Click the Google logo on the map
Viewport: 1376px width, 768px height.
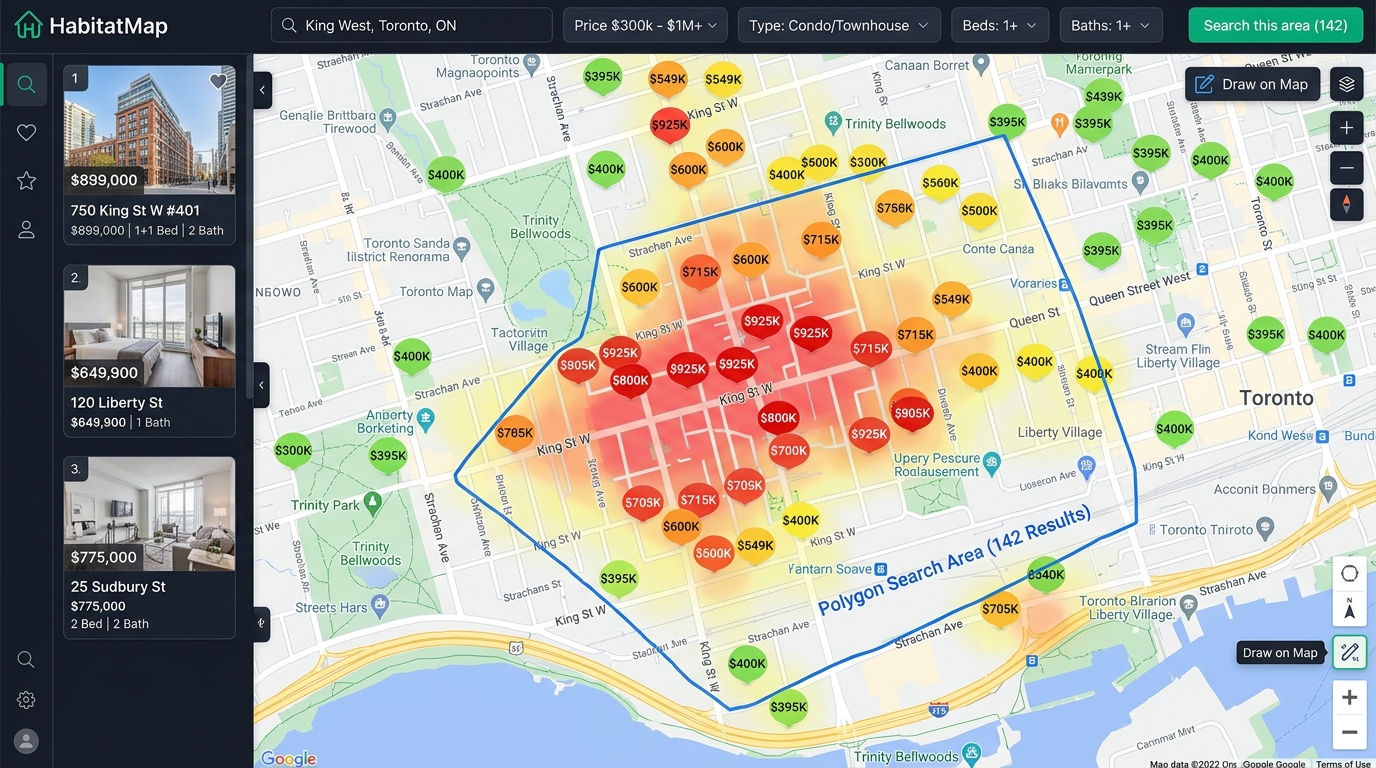pyautogui.click(x=289, y=758)
